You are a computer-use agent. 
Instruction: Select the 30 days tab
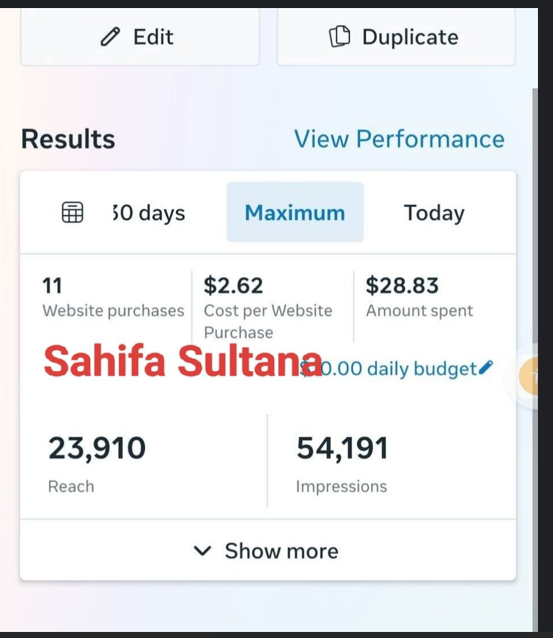pyautogui.click(x=149, y=213)
